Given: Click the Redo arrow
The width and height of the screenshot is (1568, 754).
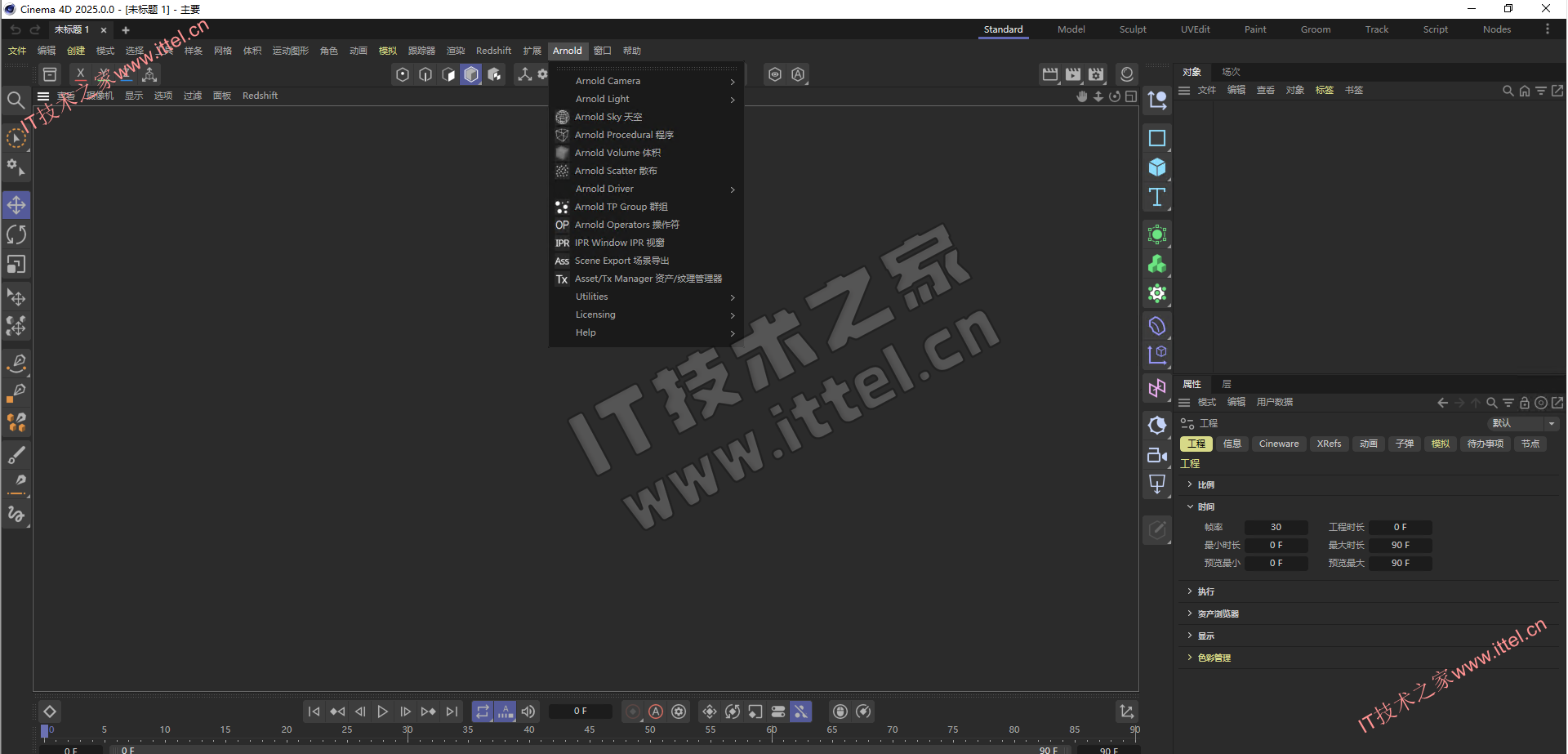Looking at the screenshot, I should click(x=35, y=29).
